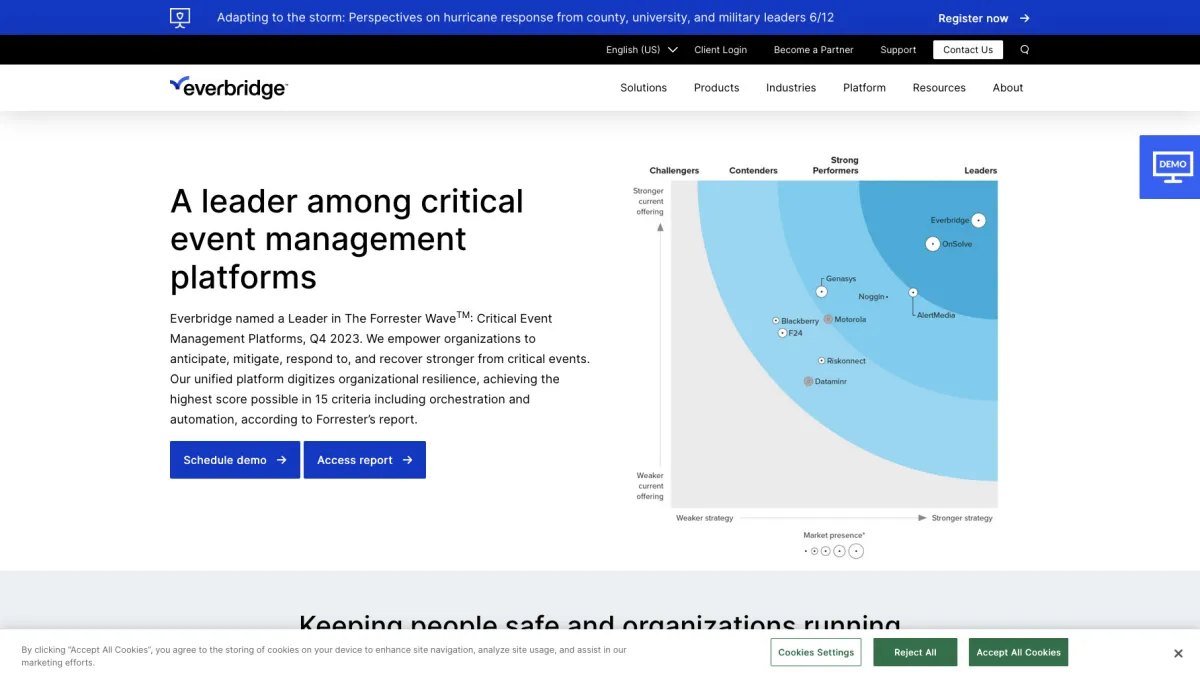Image resolution: width=1200 pixels, height=677 pixels.
Task: Open the site search magnifier icon
Action: (1024, 50)
